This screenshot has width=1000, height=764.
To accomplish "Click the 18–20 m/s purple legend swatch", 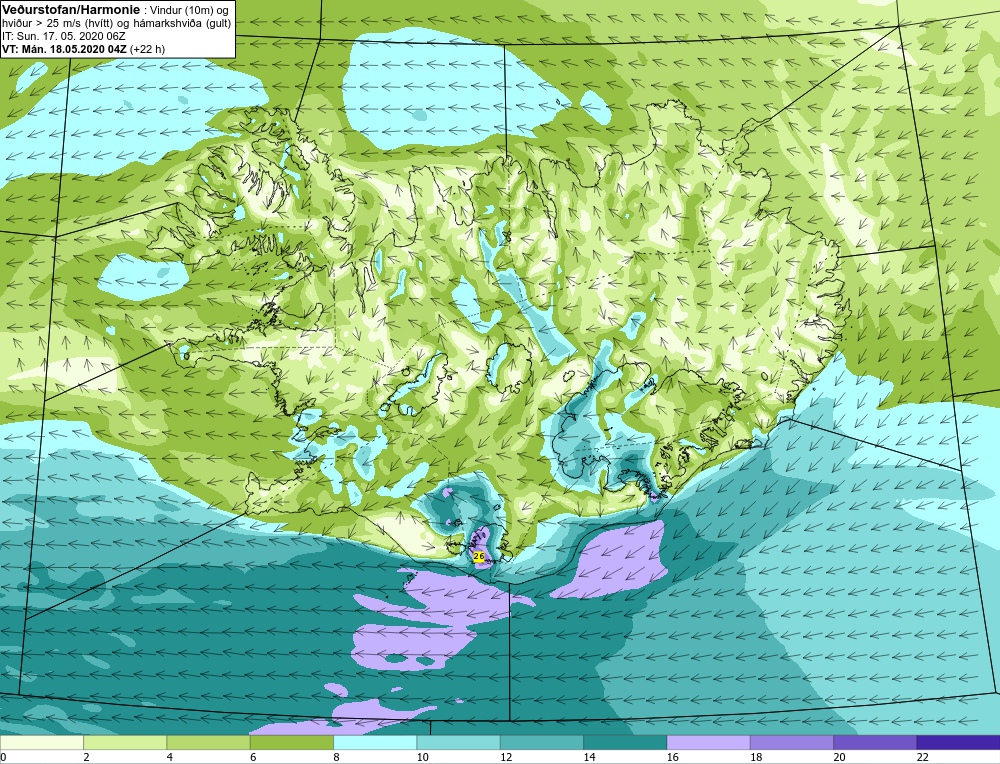I will (x=791, y=742).
